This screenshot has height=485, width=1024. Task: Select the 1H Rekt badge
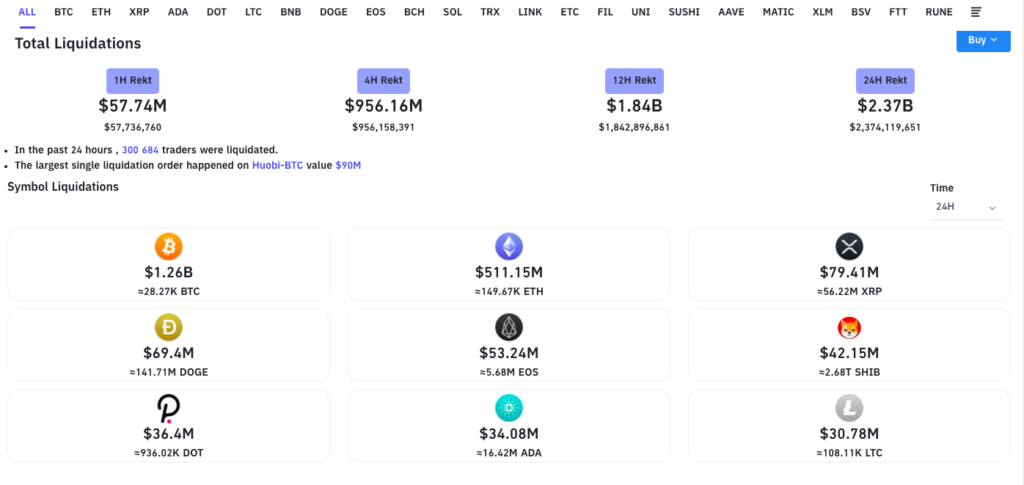coord(132,80)
